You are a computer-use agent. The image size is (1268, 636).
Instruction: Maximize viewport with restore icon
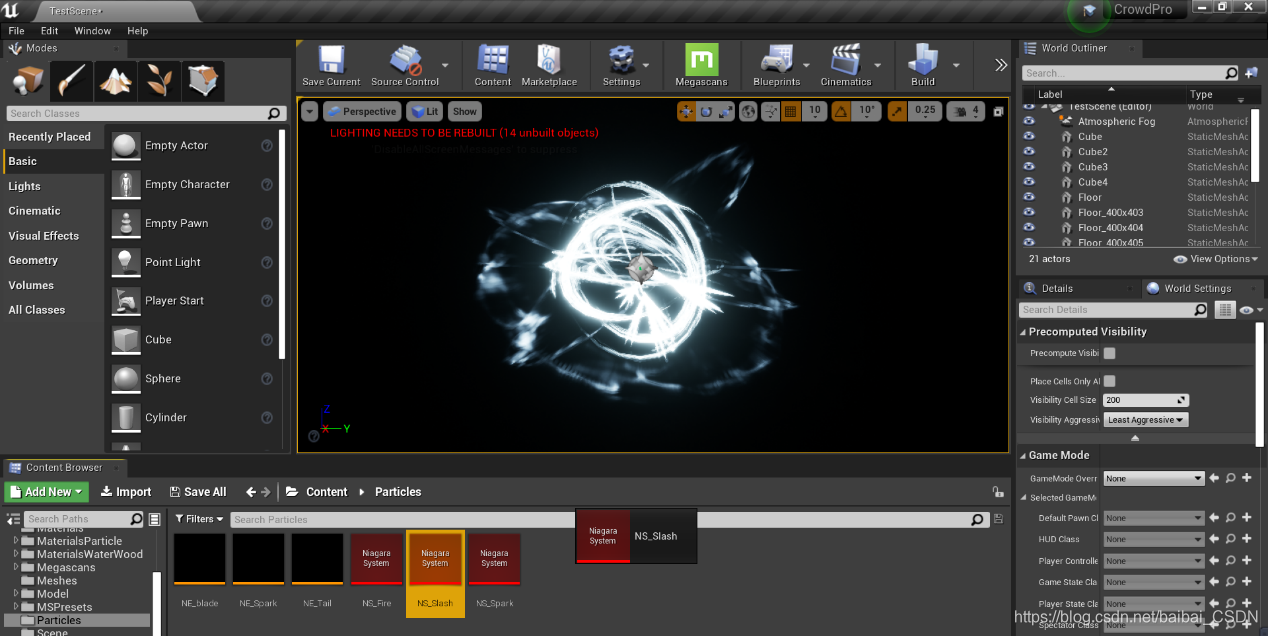click(998, 112)
